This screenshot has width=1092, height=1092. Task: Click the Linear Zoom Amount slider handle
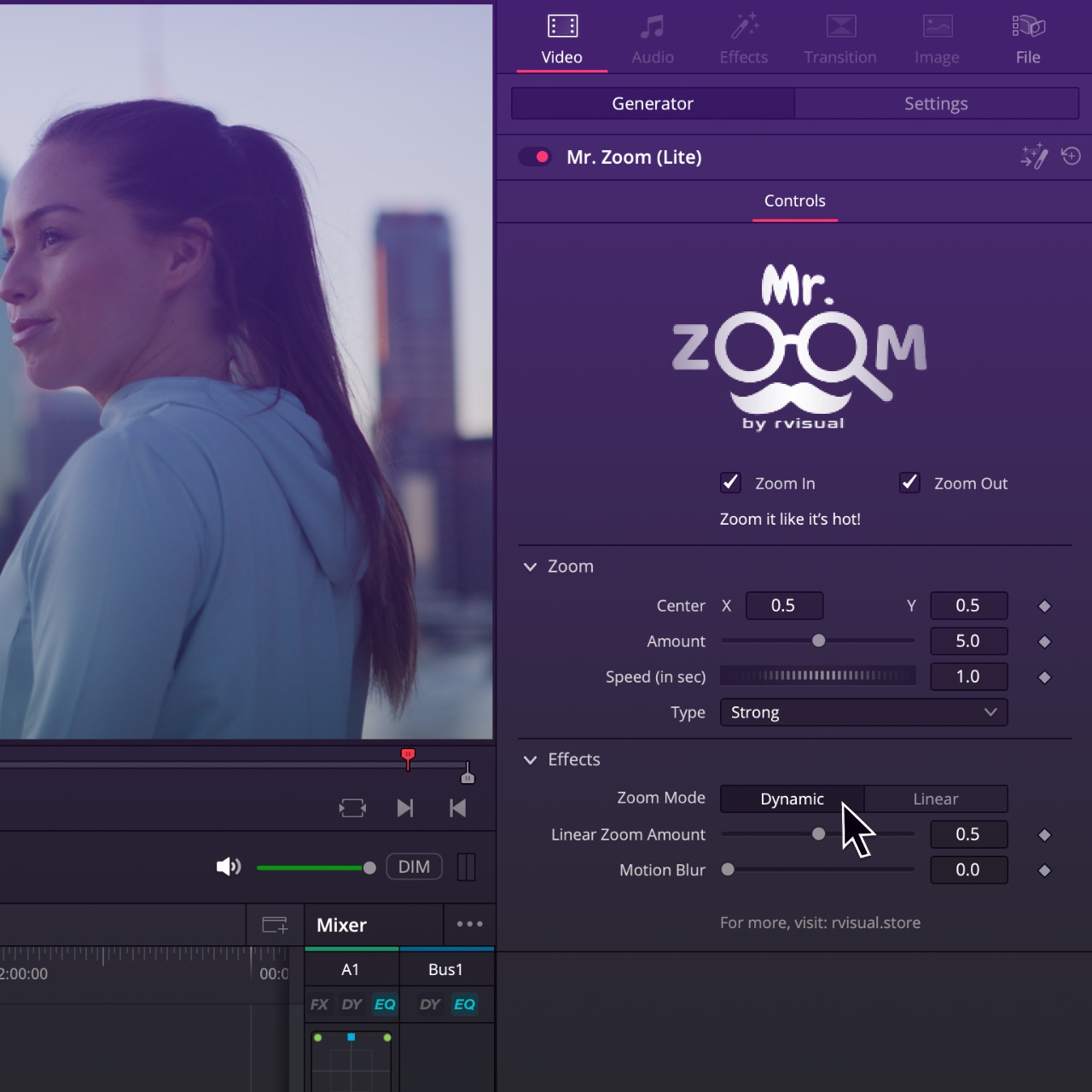click(x=819, y=834)
